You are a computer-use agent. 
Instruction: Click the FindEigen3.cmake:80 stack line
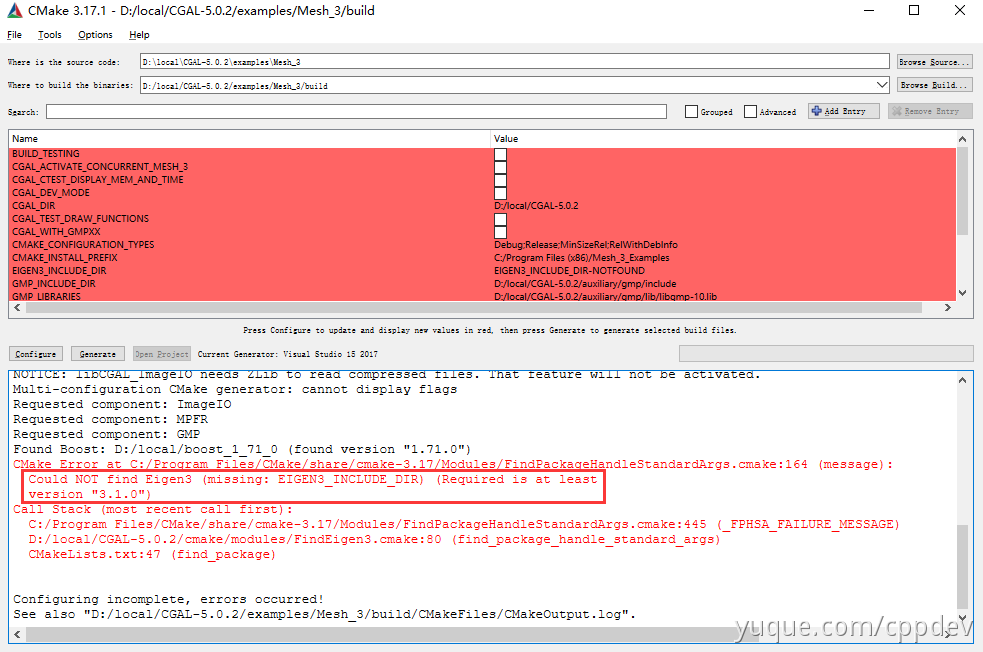tap(374, 539)
